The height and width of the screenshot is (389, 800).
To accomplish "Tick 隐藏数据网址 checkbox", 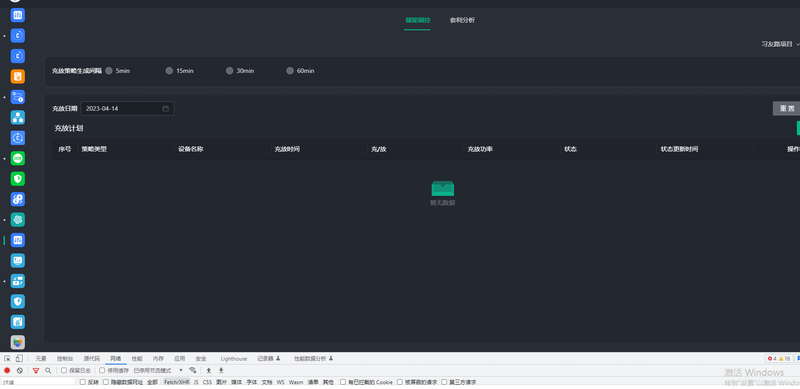I will tap(106, 382).
